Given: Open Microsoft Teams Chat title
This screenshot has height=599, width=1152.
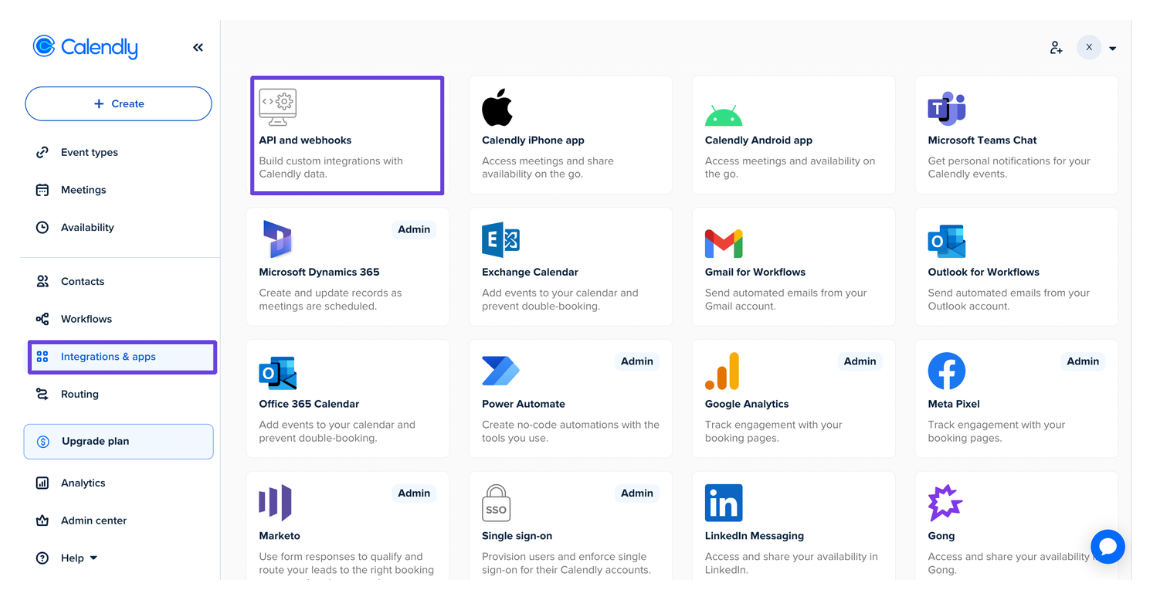Looking at the screenshot, I should [982, 140].
